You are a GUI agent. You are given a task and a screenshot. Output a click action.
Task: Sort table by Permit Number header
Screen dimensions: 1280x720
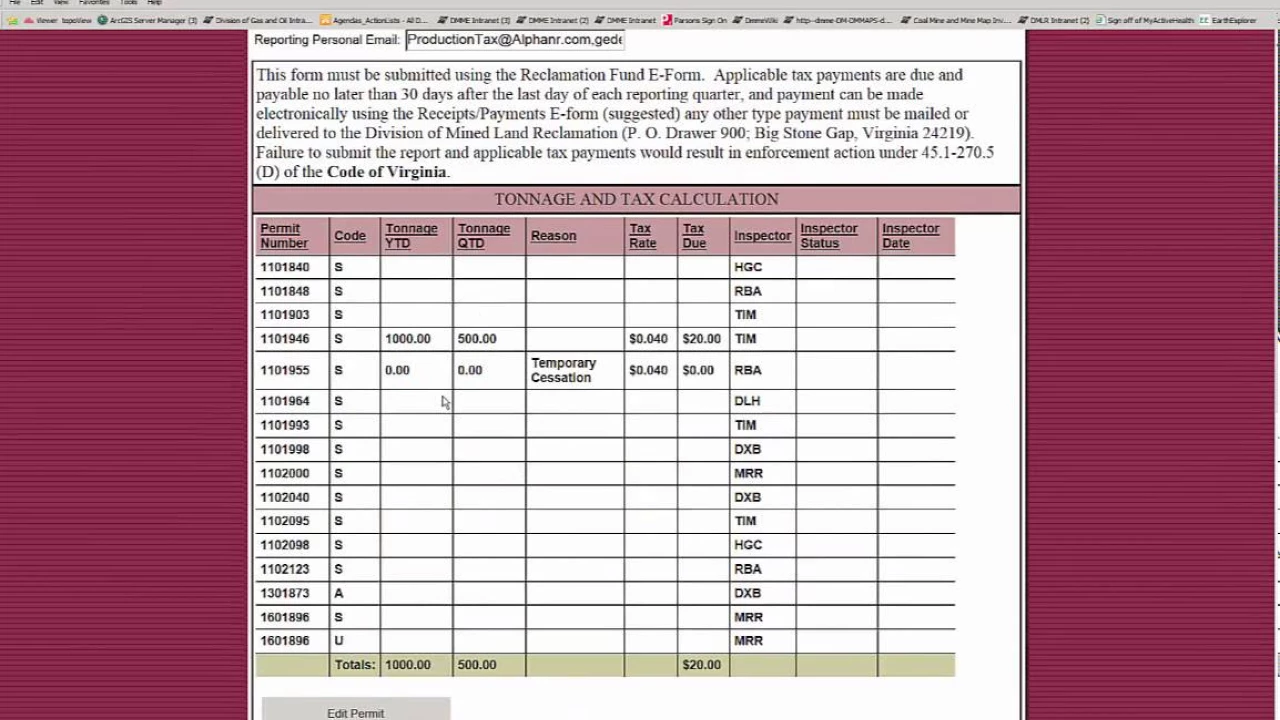tap(284, 236)
